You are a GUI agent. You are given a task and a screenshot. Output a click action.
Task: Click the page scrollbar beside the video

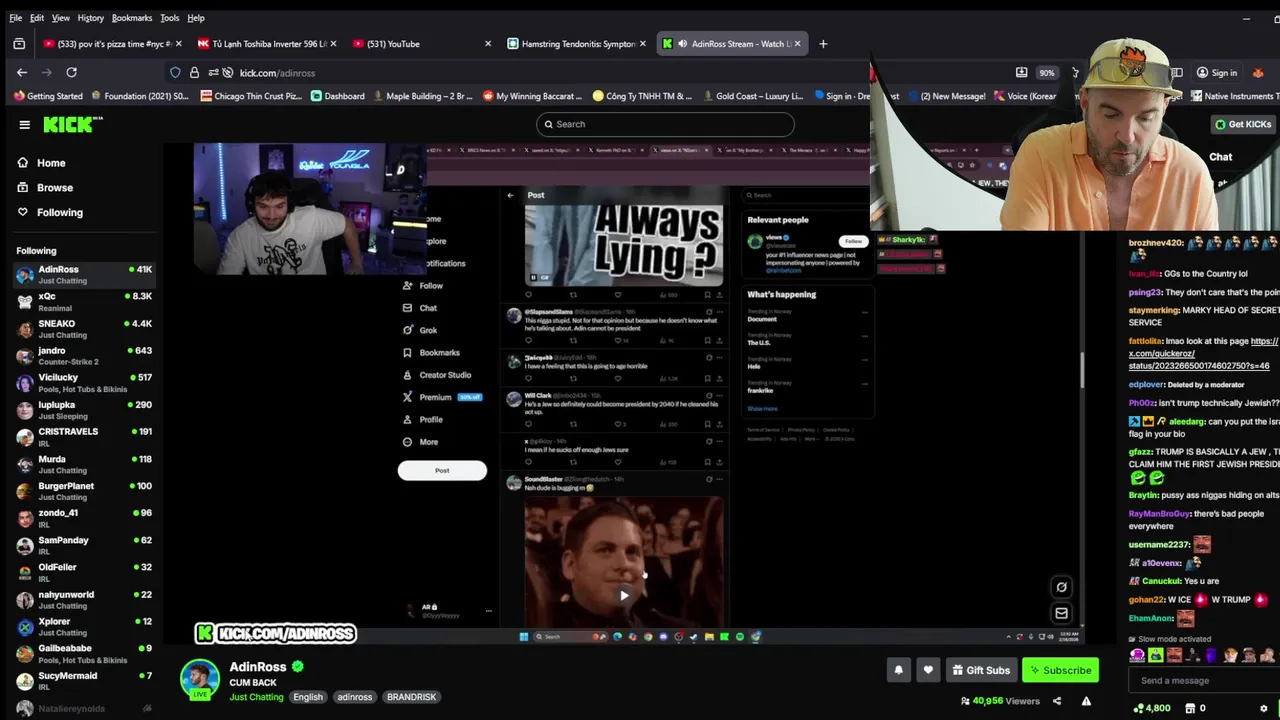(1082, 370)
